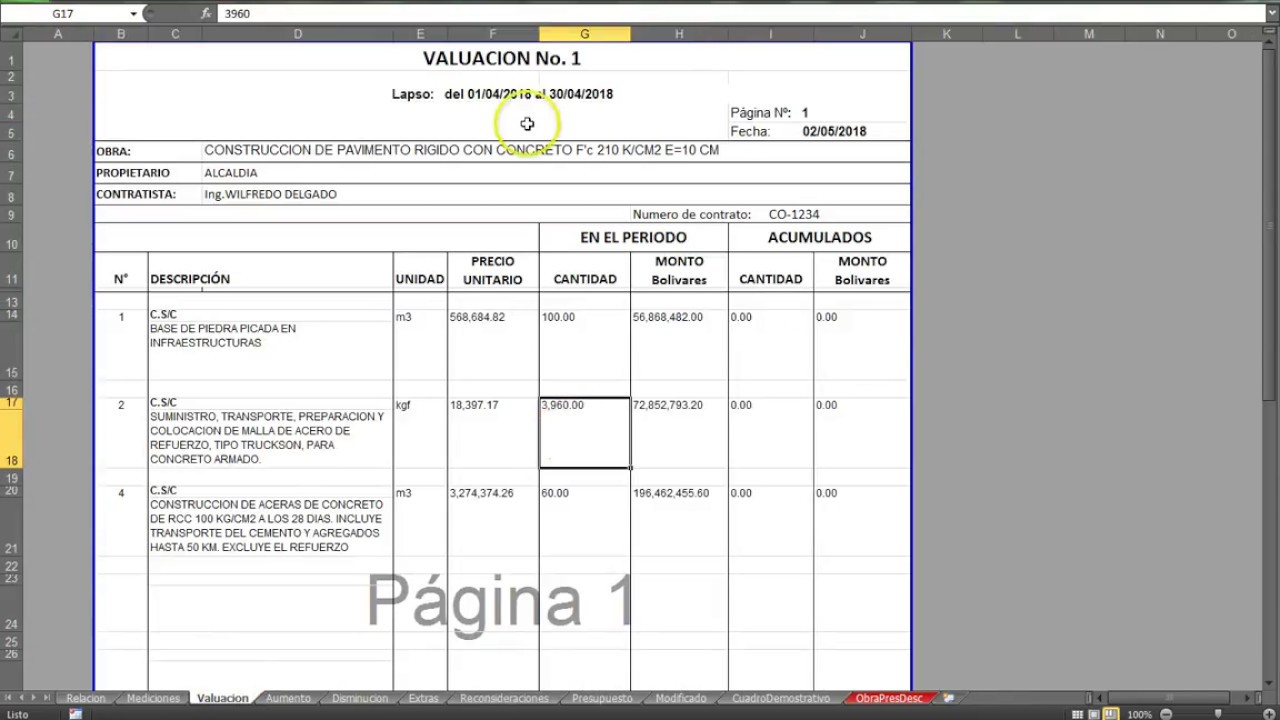Select the Valuacion sheet tab

[222, 698]
